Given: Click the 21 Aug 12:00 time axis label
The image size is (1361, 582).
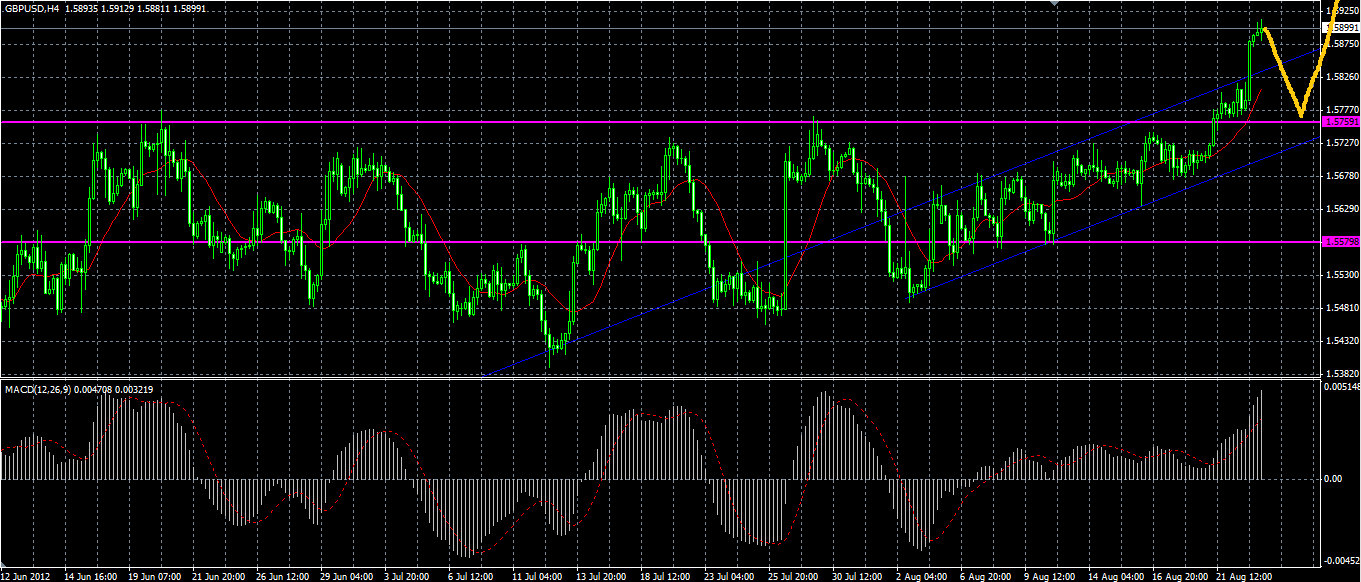Looking at the screenshot, I should point(1243,576).
